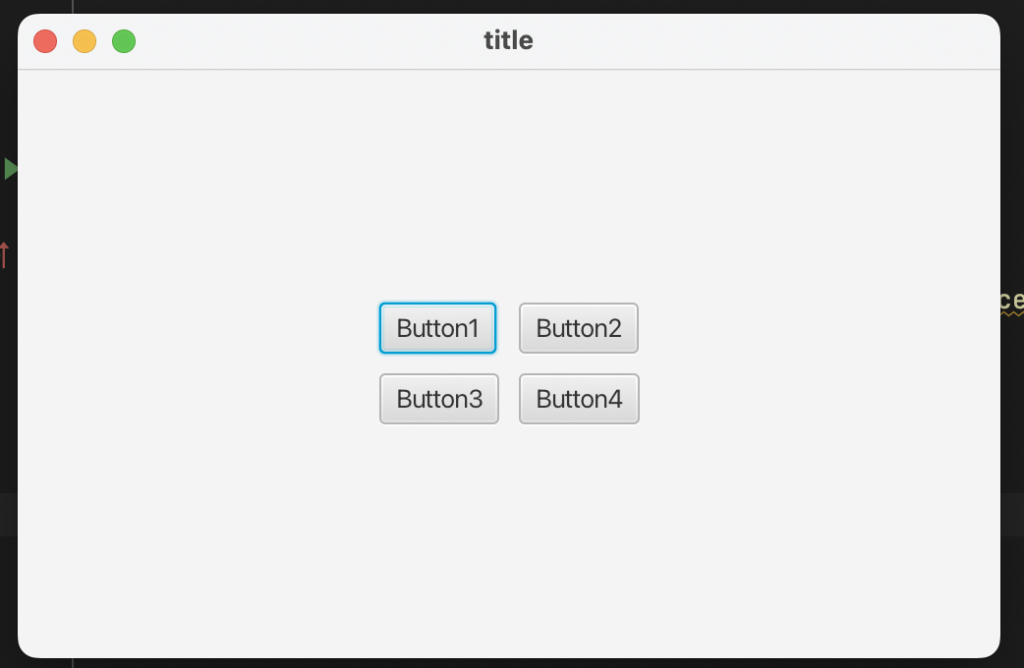Trigger the focused, blue-outlined button

(x=438, y=328)
